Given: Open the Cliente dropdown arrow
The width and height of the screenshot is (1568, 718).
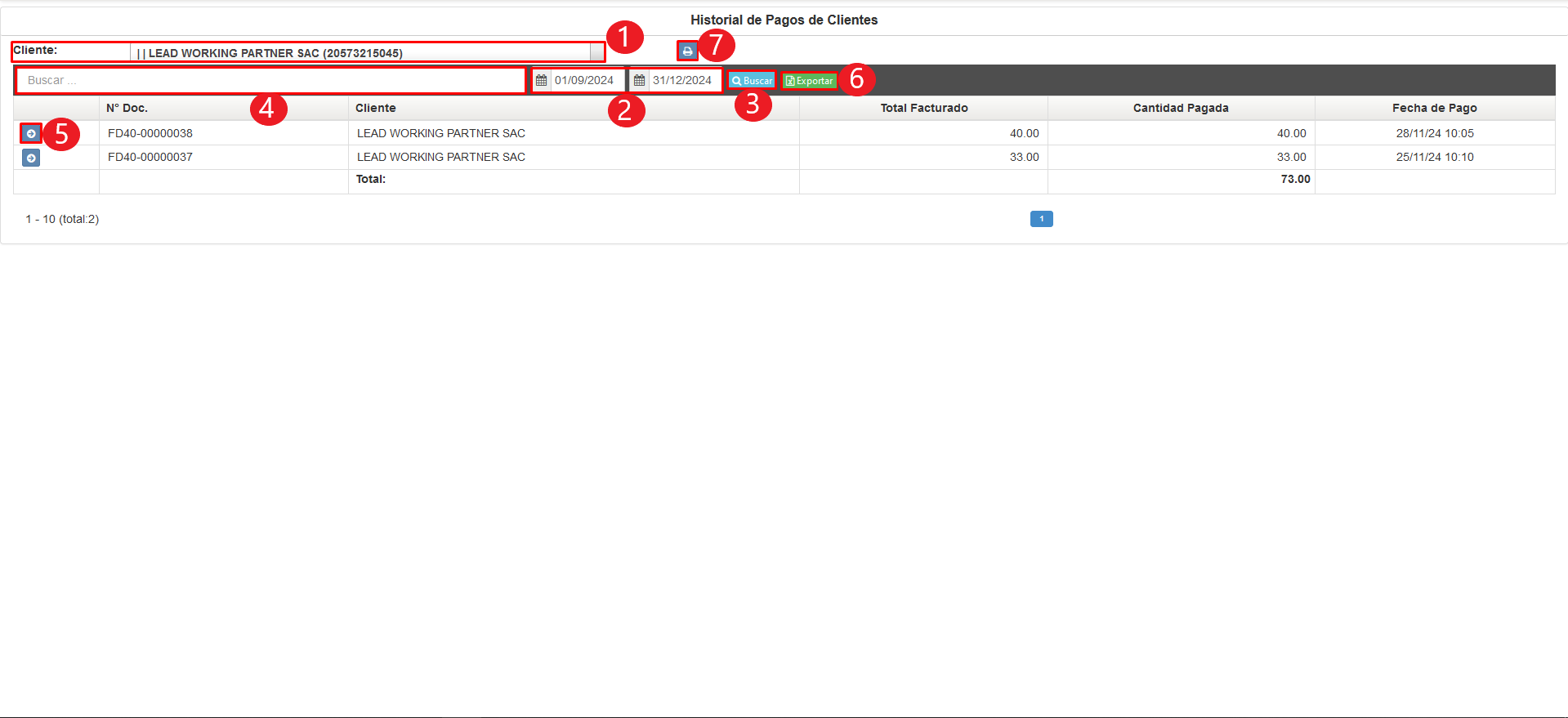Looking at the screenshot, I should [x=597, y=52].
